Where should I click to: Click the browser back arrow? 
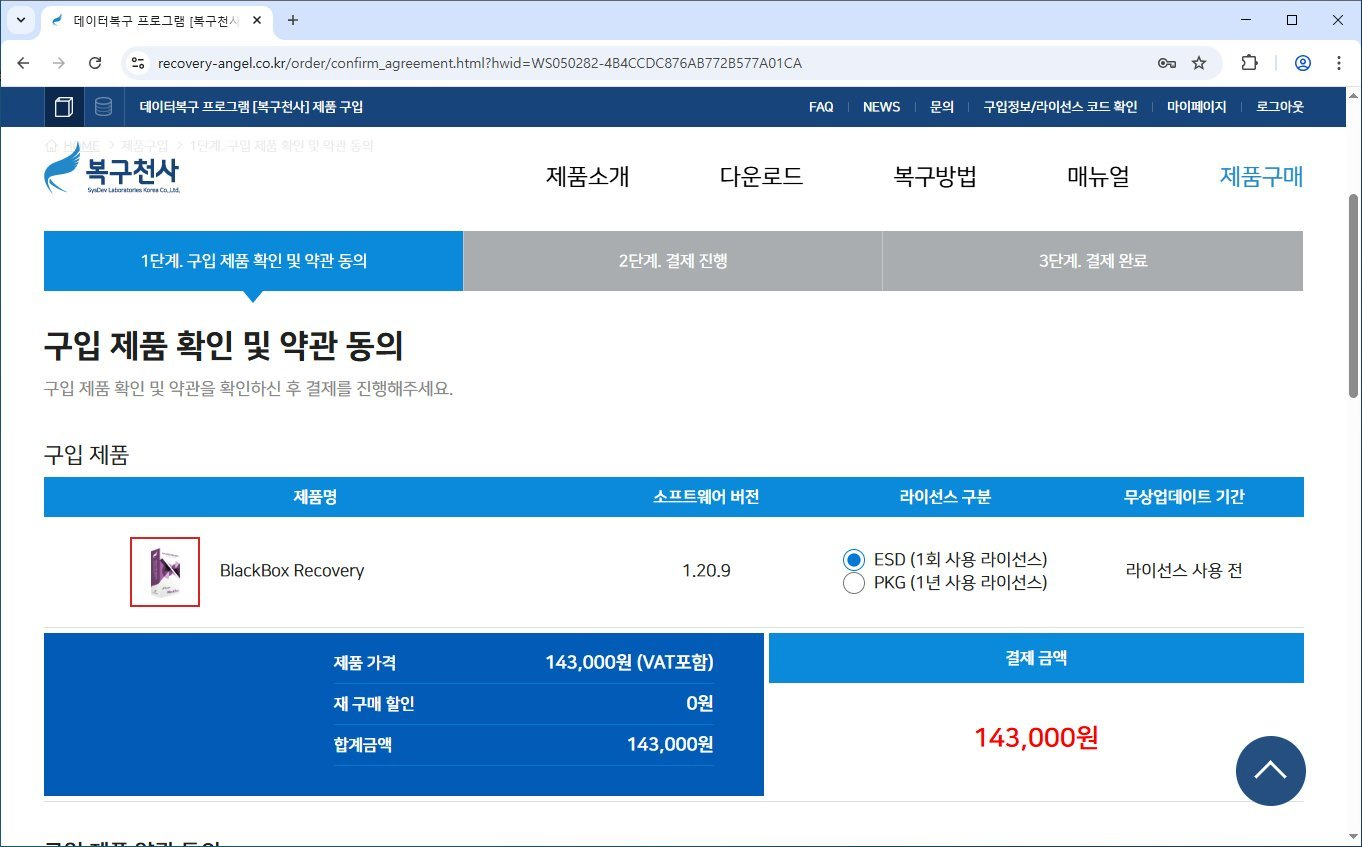tap(24, 63)
